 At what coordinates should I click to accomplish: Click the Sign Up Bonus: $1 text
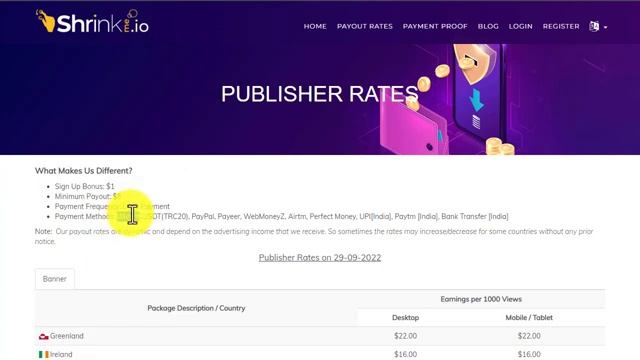point(84,186)
